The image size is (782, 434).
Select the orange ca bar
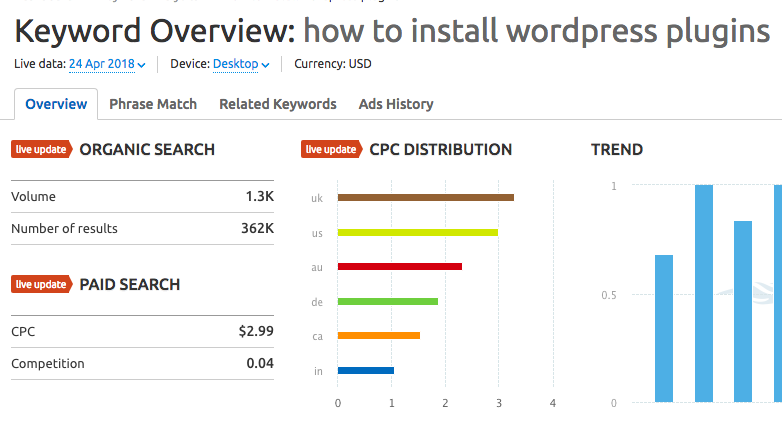click(x=379, y=336)
